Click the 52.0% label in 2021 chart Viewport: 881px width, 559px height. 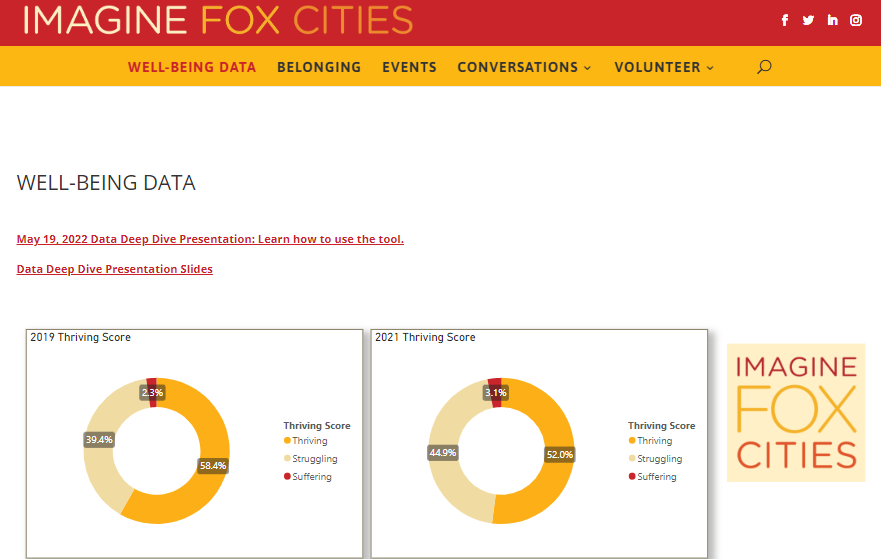560,455
